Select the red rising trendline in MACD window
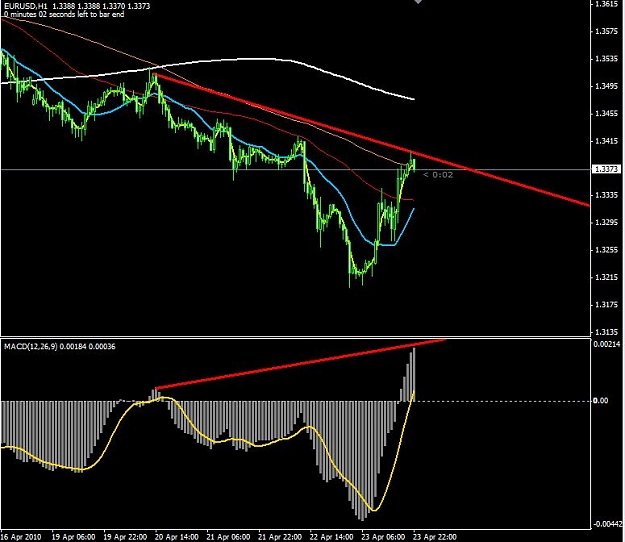Image resolution: width=625 pixels, height=542 pixels. pyautogui.click(x=299, y=364)
